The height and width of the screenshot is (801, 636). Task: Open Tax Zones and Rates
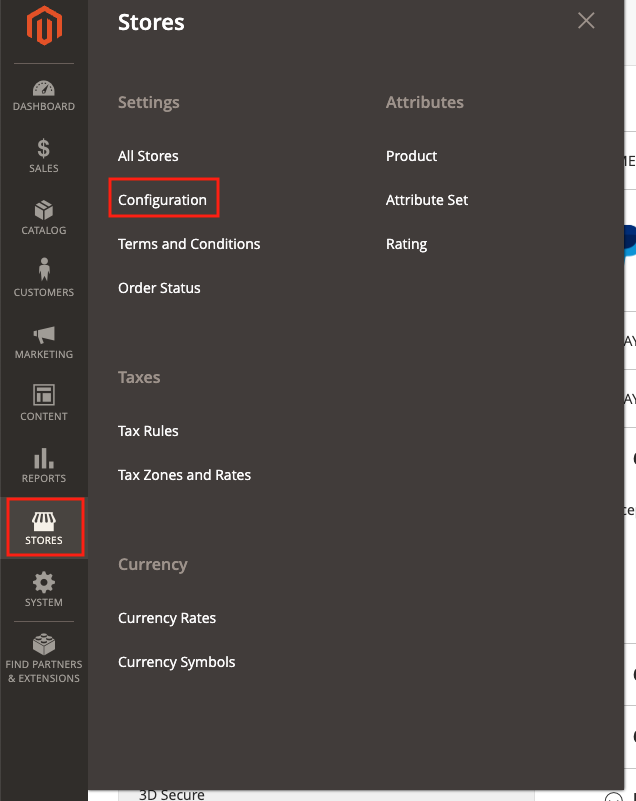pyautogui.click(x=184, y=475)
